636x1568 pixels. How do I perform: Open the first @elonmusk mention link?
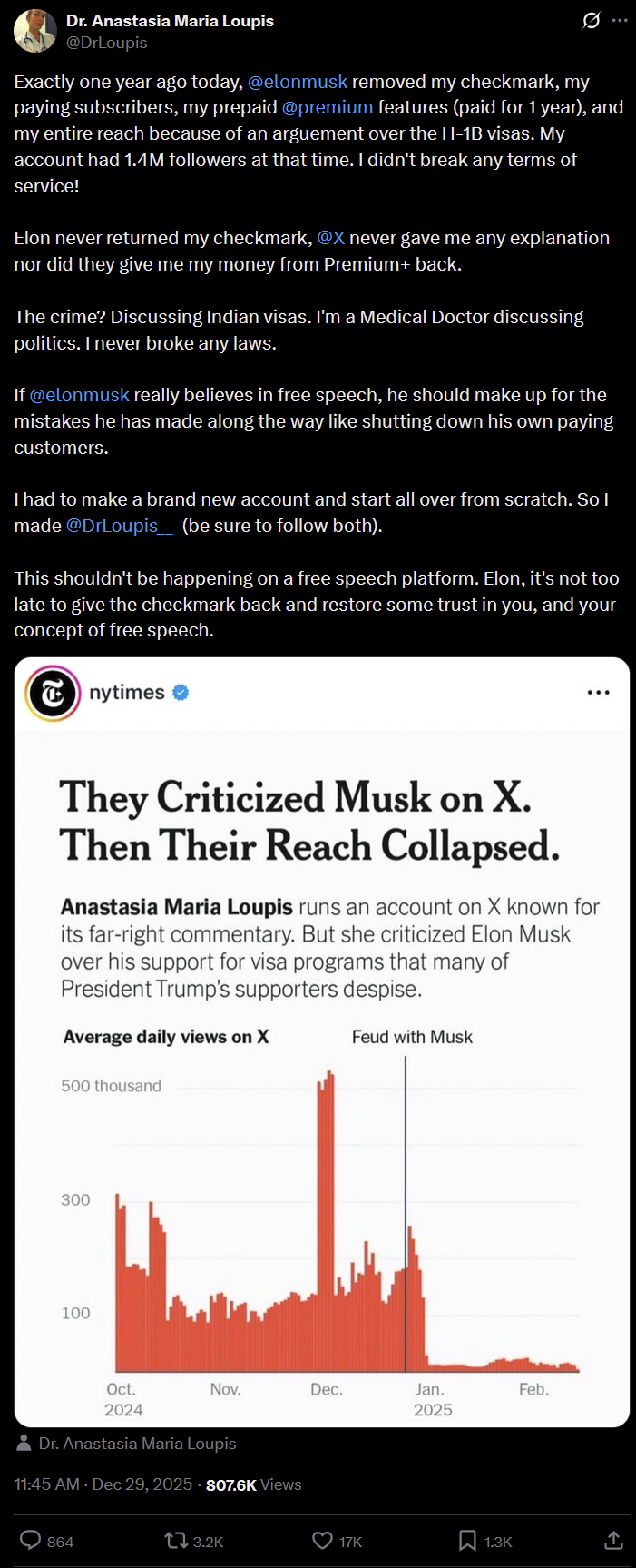tap(298, 82)
